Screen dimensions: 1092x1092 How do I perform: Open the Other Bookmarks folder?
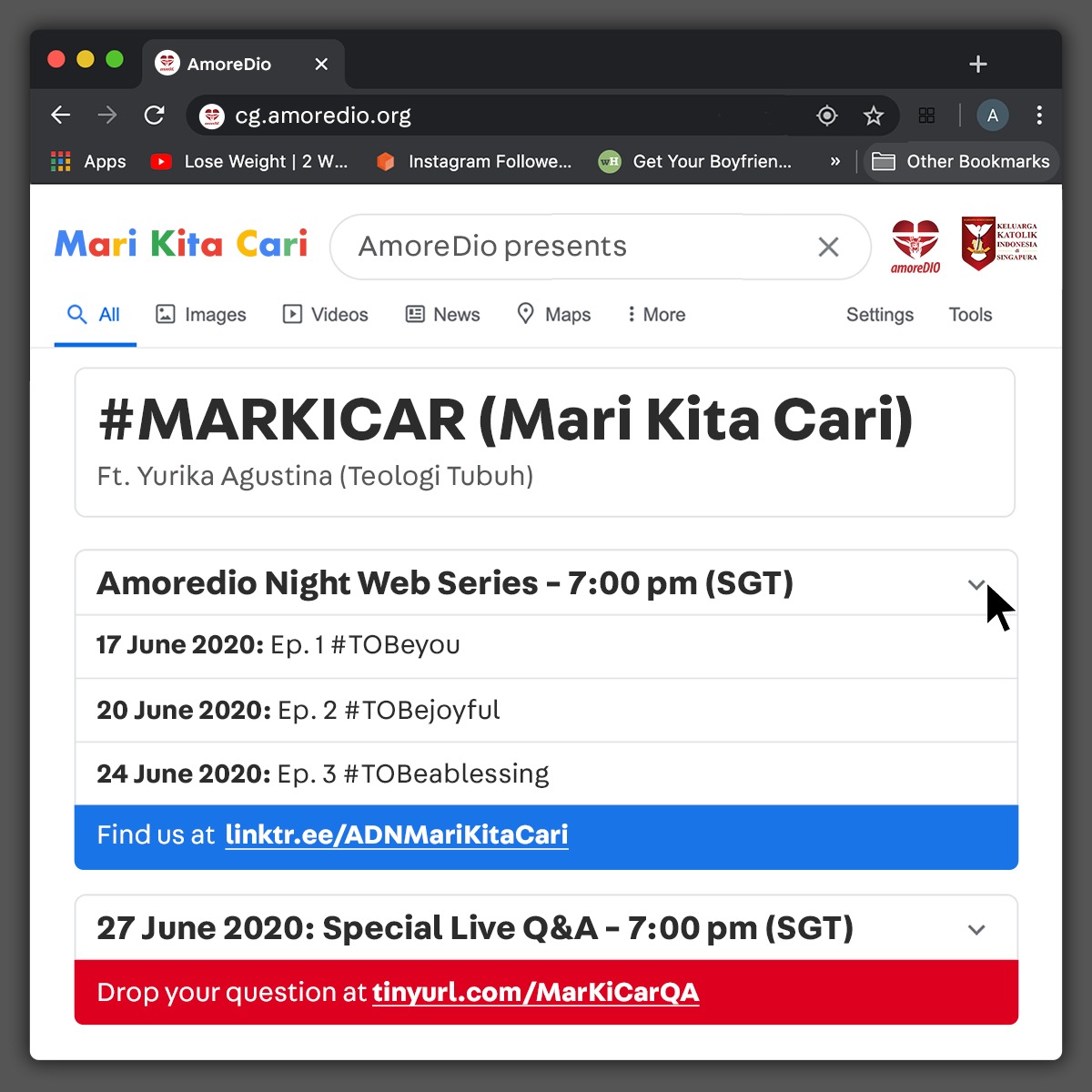click(x=961, y=162)
